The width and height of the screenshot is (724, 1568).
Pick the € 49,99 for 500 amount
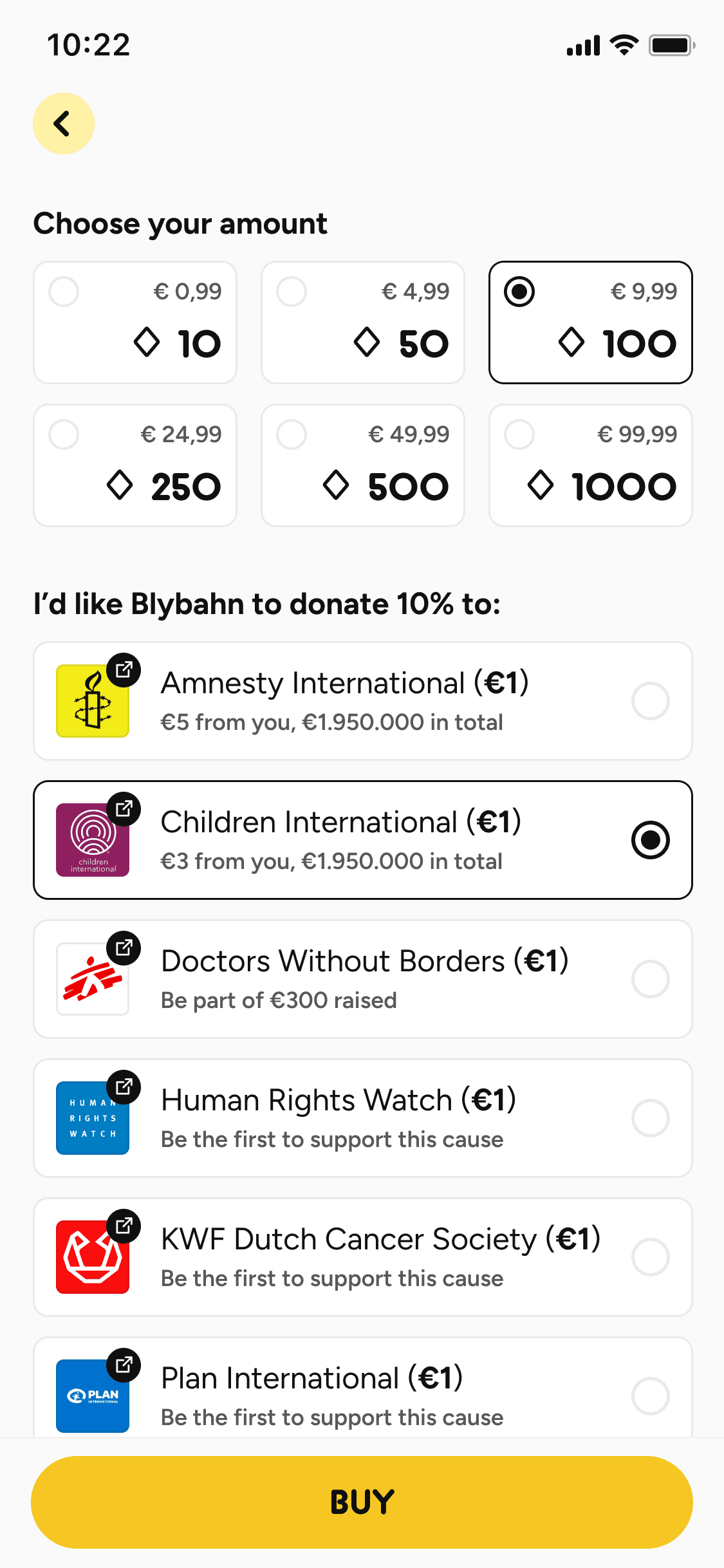tap(362, 465)
